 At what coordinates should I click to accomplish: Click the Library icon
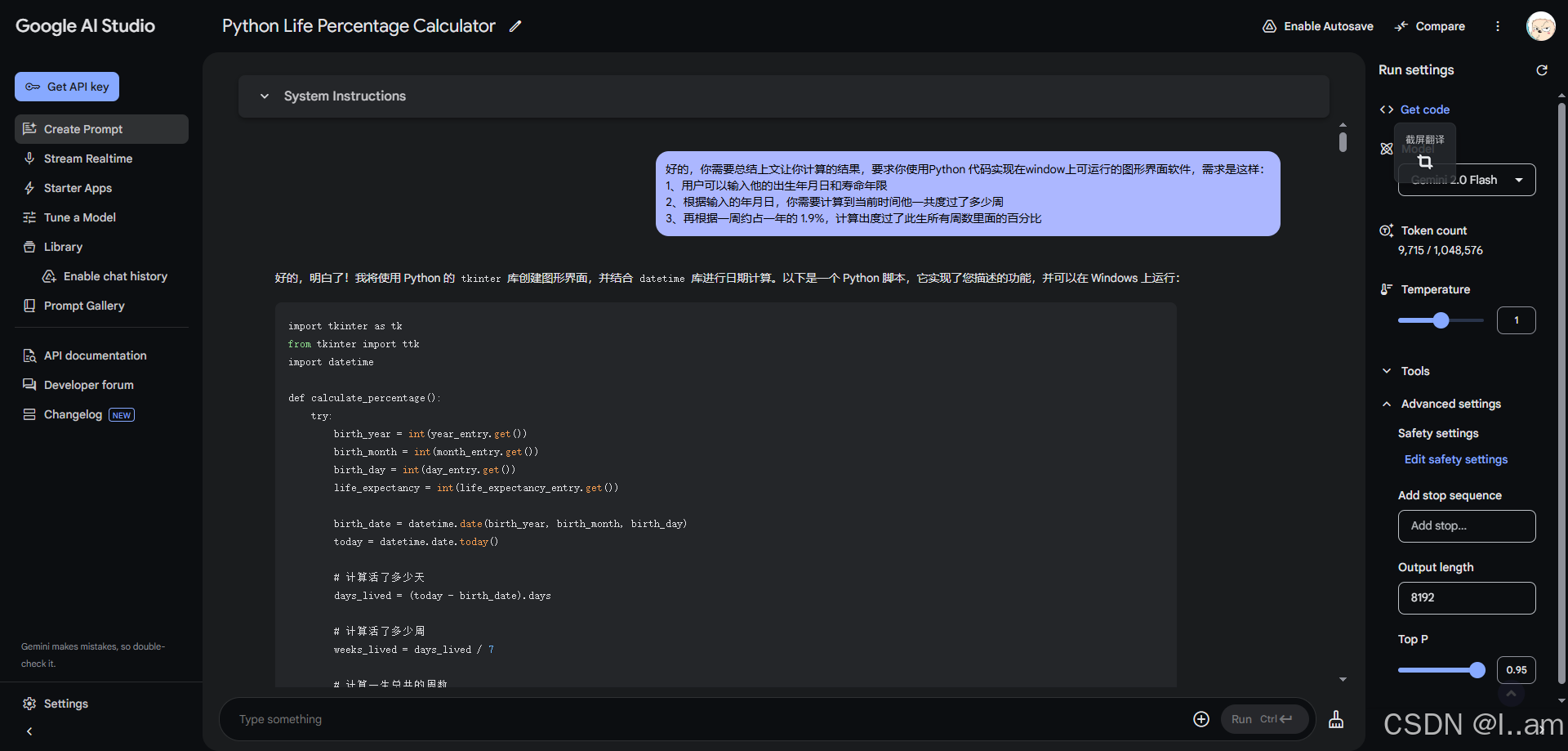[x=29, y=247]
